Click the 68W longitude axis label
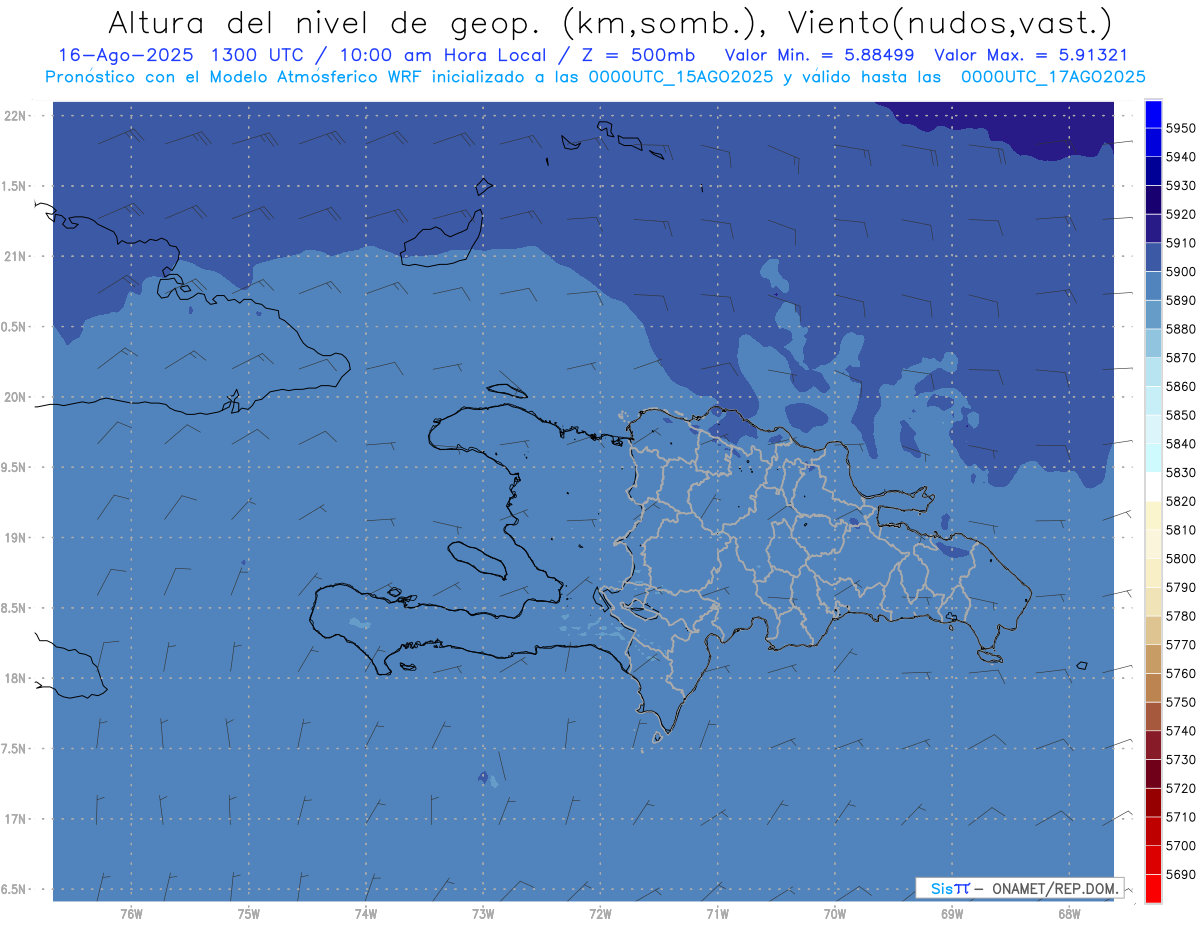 click(1069, 913)
